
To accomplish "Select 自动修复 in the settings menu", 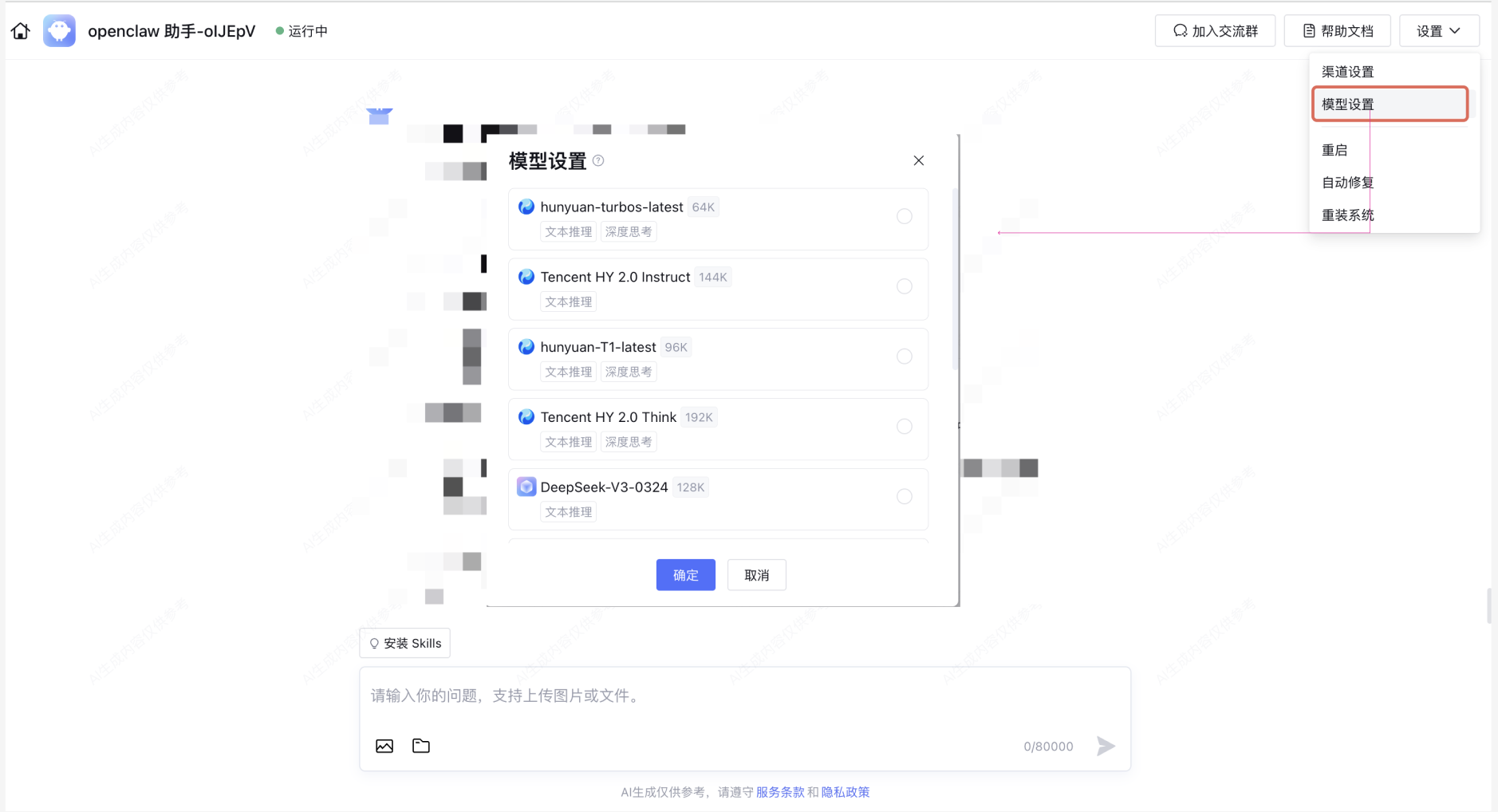I will coord(1347,183).
